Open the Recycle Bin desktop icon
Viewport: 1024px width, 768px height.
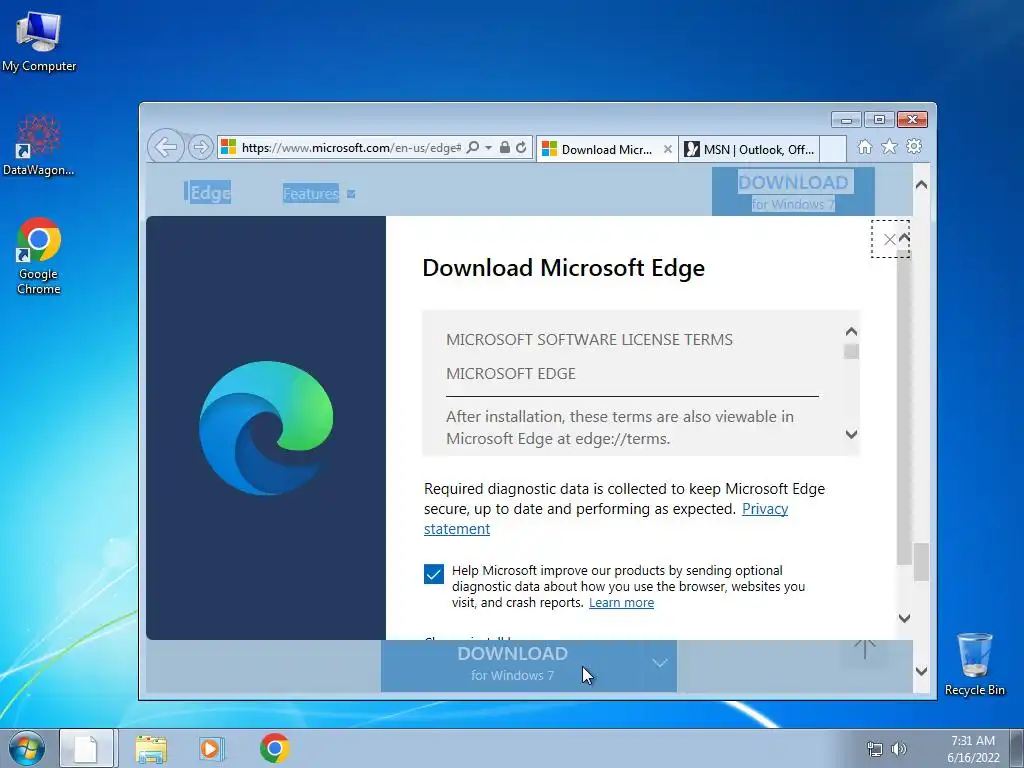click(974, 664)
